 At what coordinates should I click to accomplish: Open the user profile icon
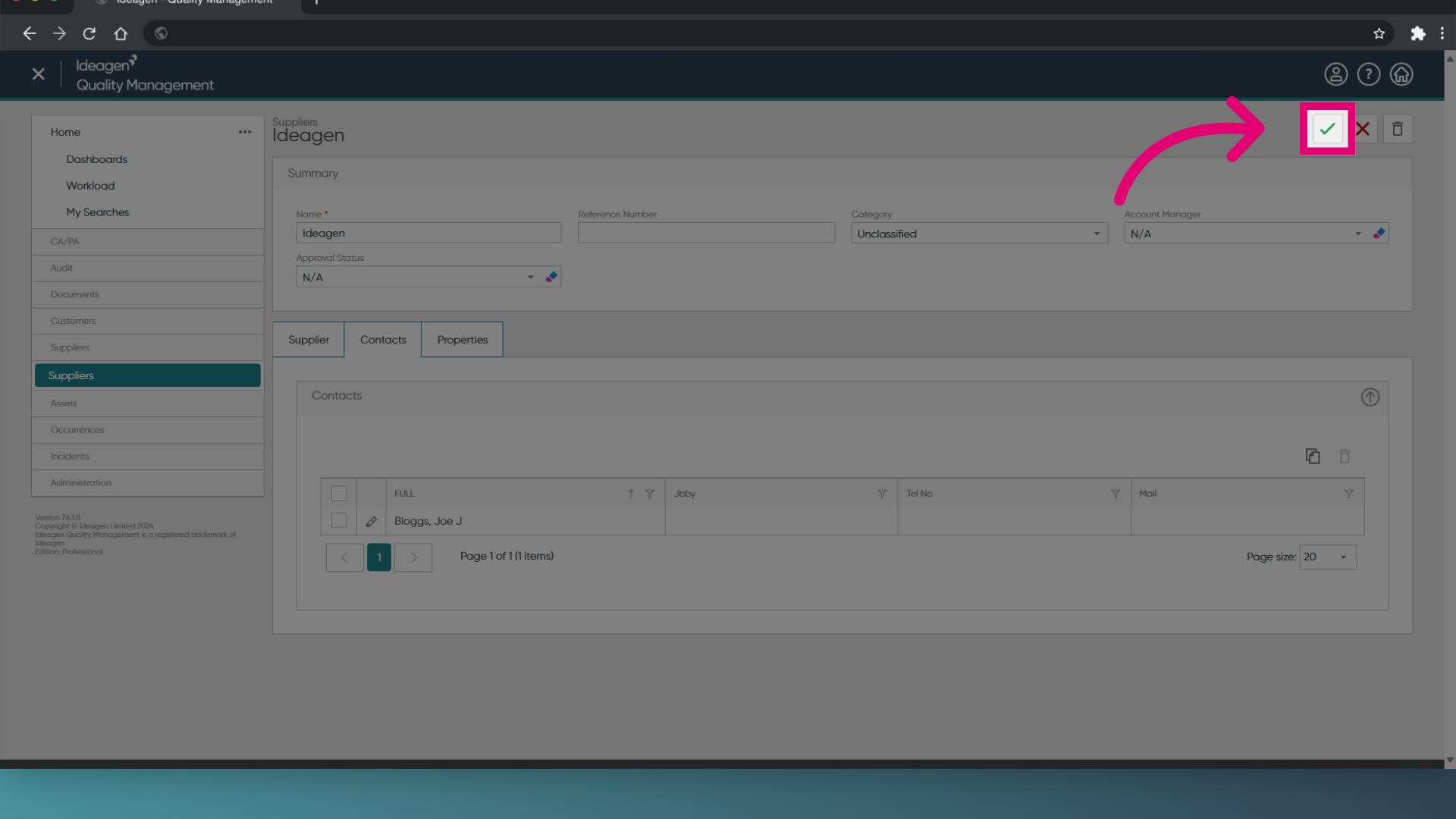click(x=1336, y=74)
